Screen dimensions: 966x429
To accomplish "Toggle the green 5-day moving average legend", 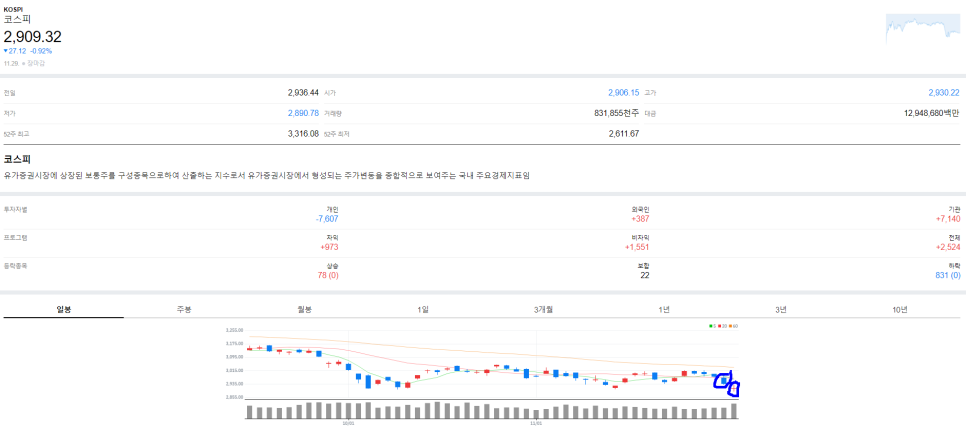I will (712, 325).
